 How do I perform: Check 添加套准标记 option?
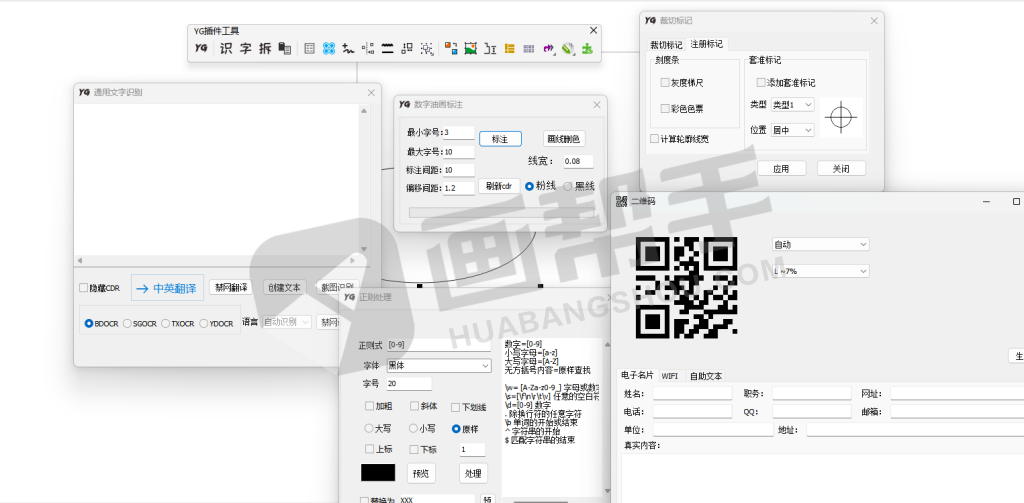point(761,83)
